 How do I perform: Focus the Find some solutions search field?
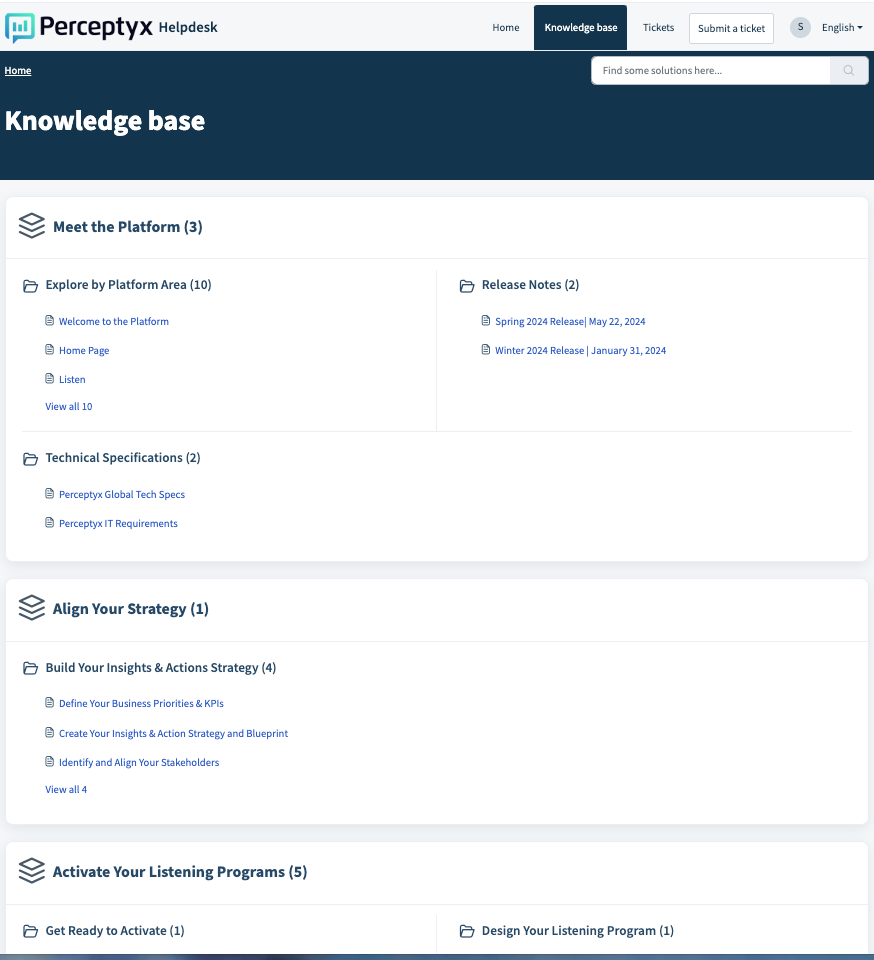pos(711,70)
